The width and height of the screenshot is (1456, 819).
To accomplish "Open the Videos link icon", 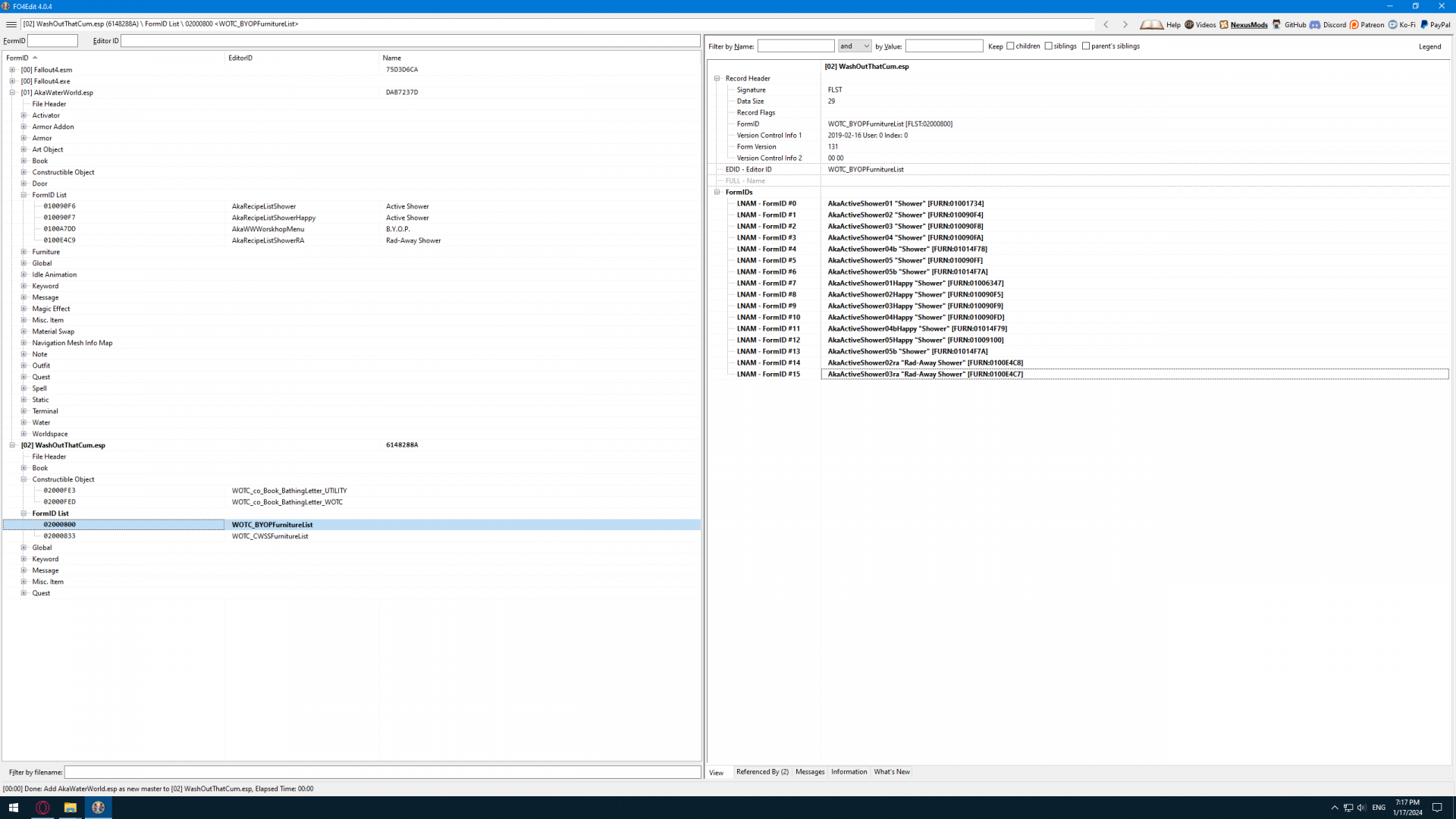I will (x=1189, y=24).
